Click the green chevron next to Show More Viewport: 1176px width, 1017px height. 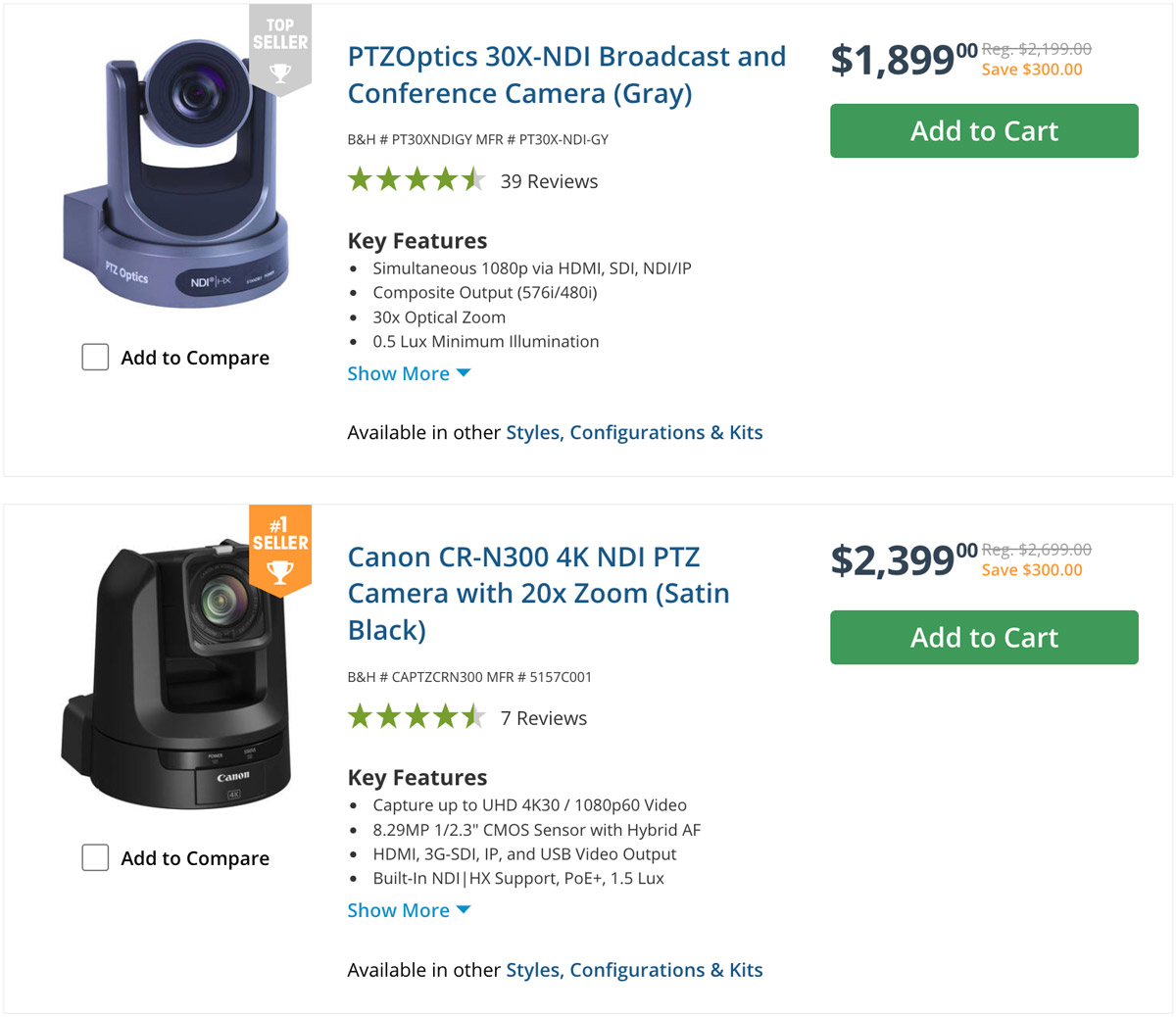tap(463, 373)
